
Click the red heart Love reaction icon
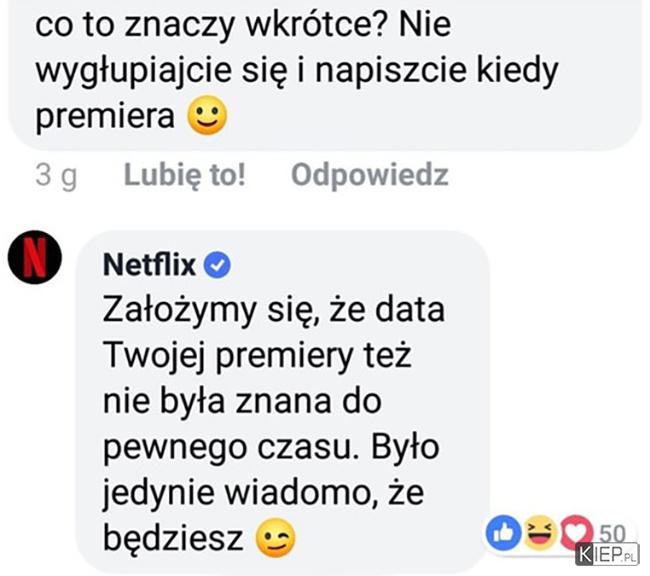pos(577,532)
